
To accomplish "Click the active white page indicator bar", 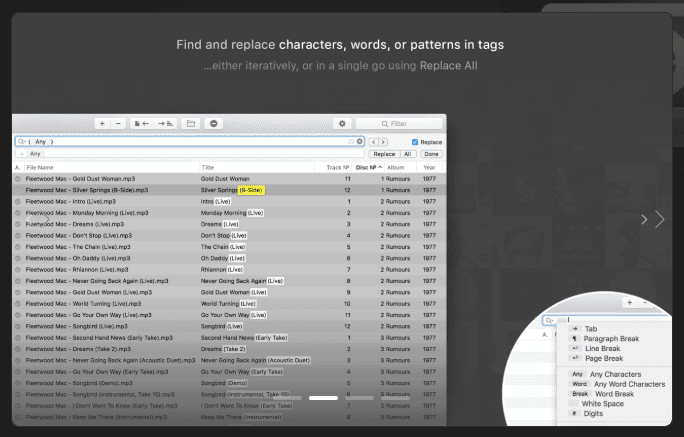I will (323, 398).
